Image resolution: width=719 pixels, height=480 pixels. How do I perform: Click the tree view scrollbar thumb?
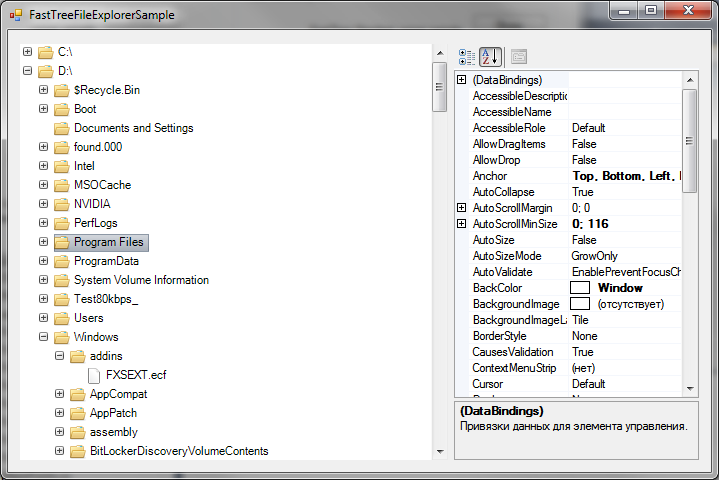click(439, 87)
